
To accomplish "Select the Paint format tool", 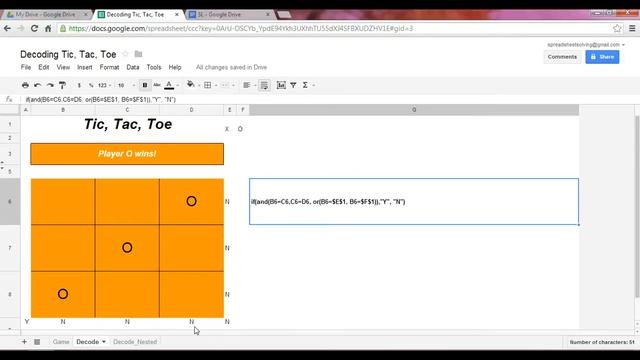I will pyautogui.click(x=62, y=85).
